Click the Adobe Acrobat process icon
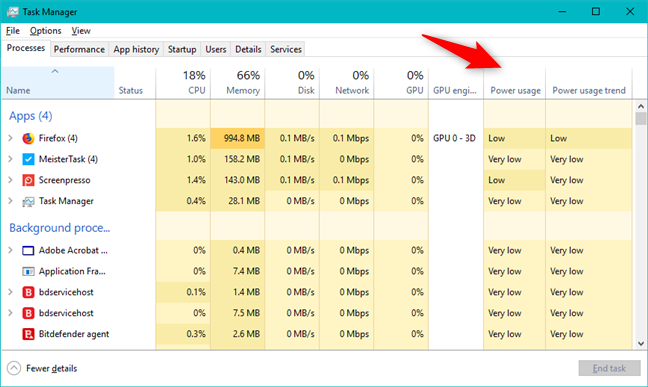 pyautogui.click(x=28, y=251)
